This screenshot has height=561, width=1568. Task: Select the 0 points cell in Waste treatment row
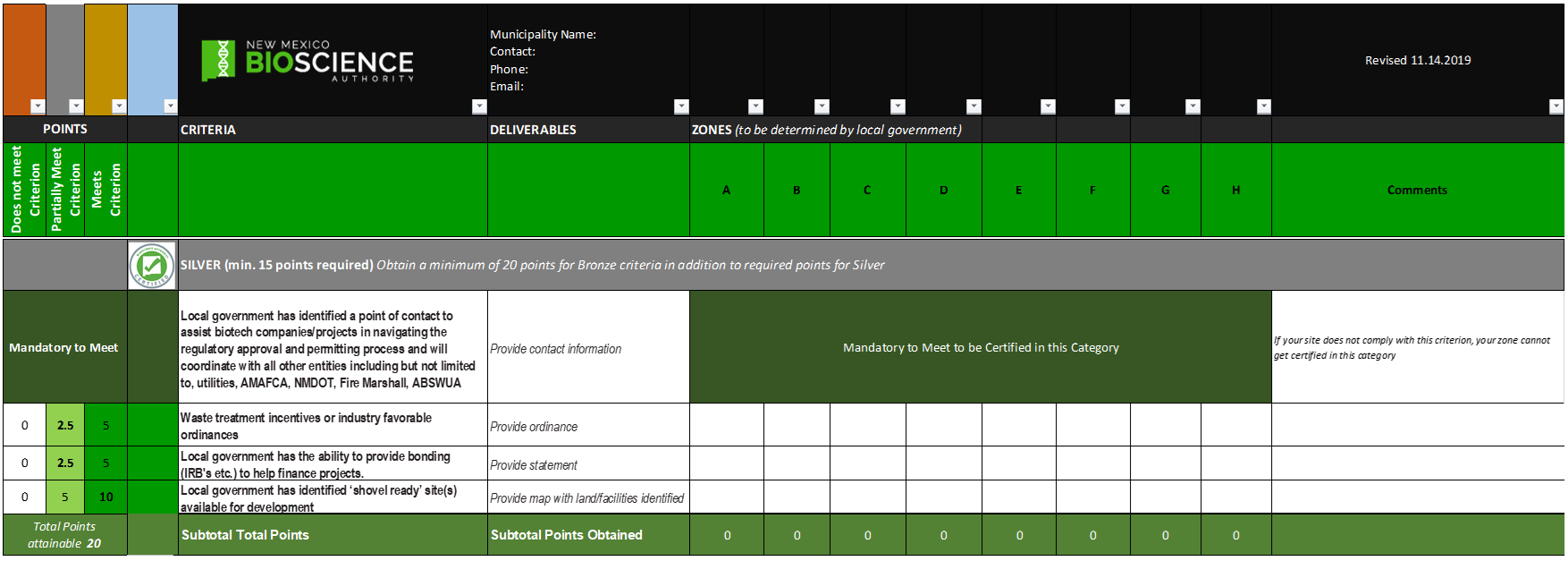25,425
